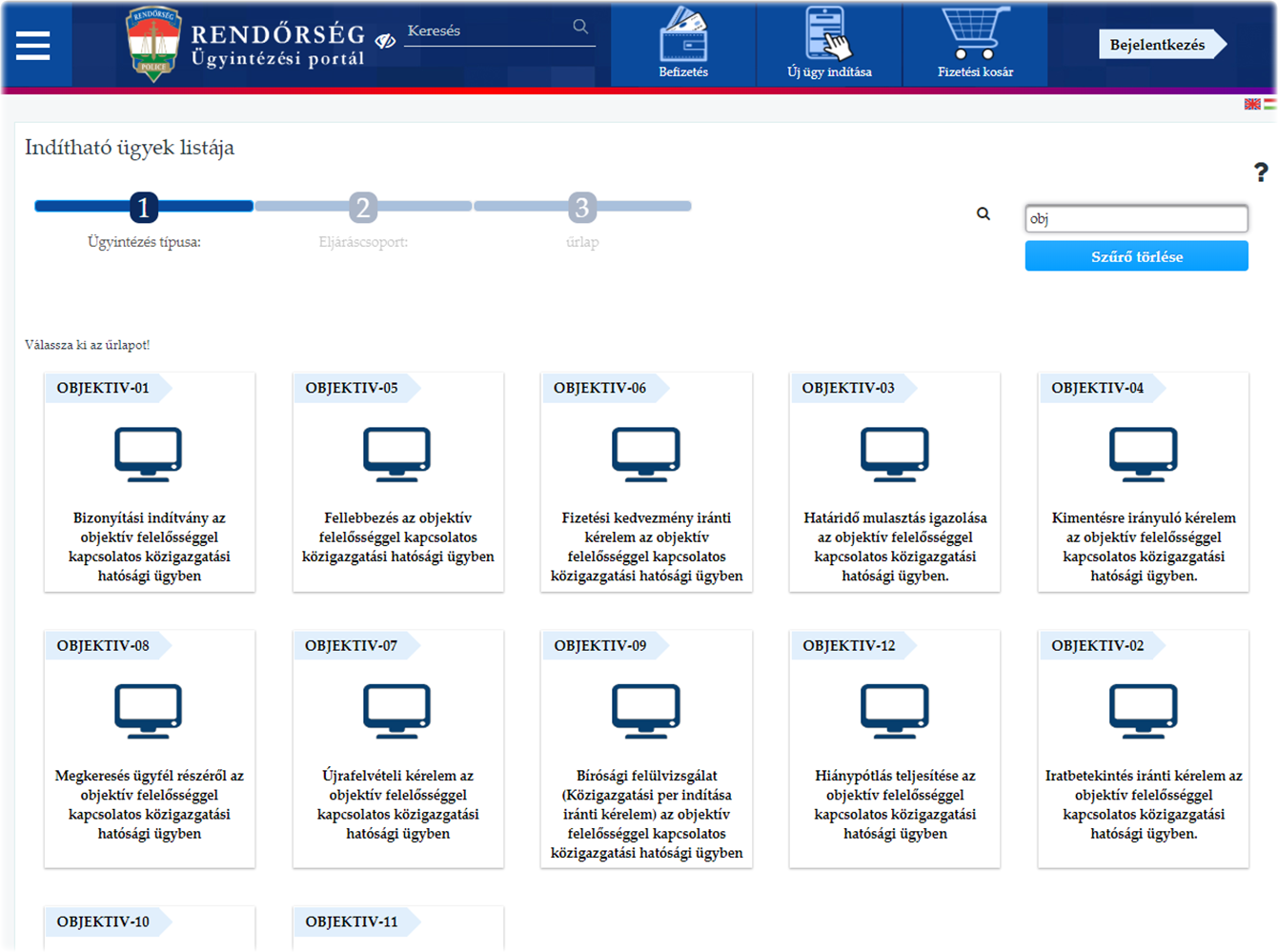Image resolution: width=1278 pixels, height=952 pixels.
Task: Click the OBJEKTIV-01 monitor icon
Action: (149, 454)
